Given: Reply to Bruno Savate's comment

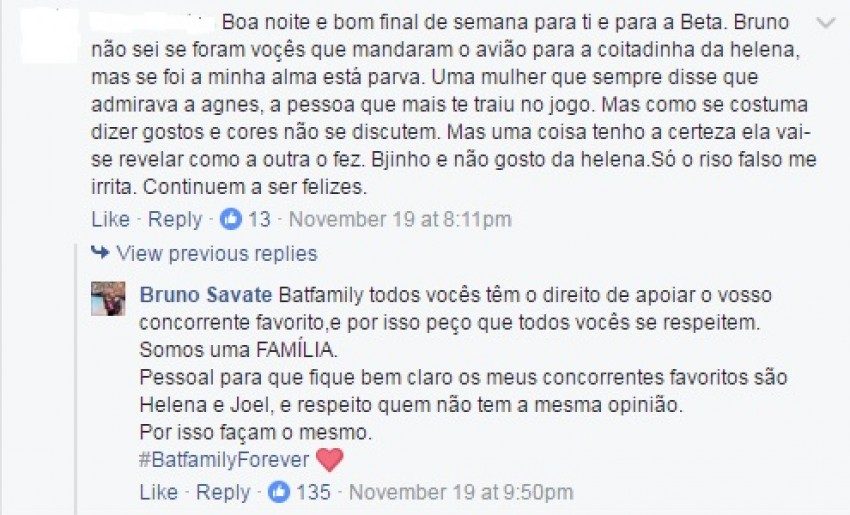Looking at the screenshot, I should [223, 492].
